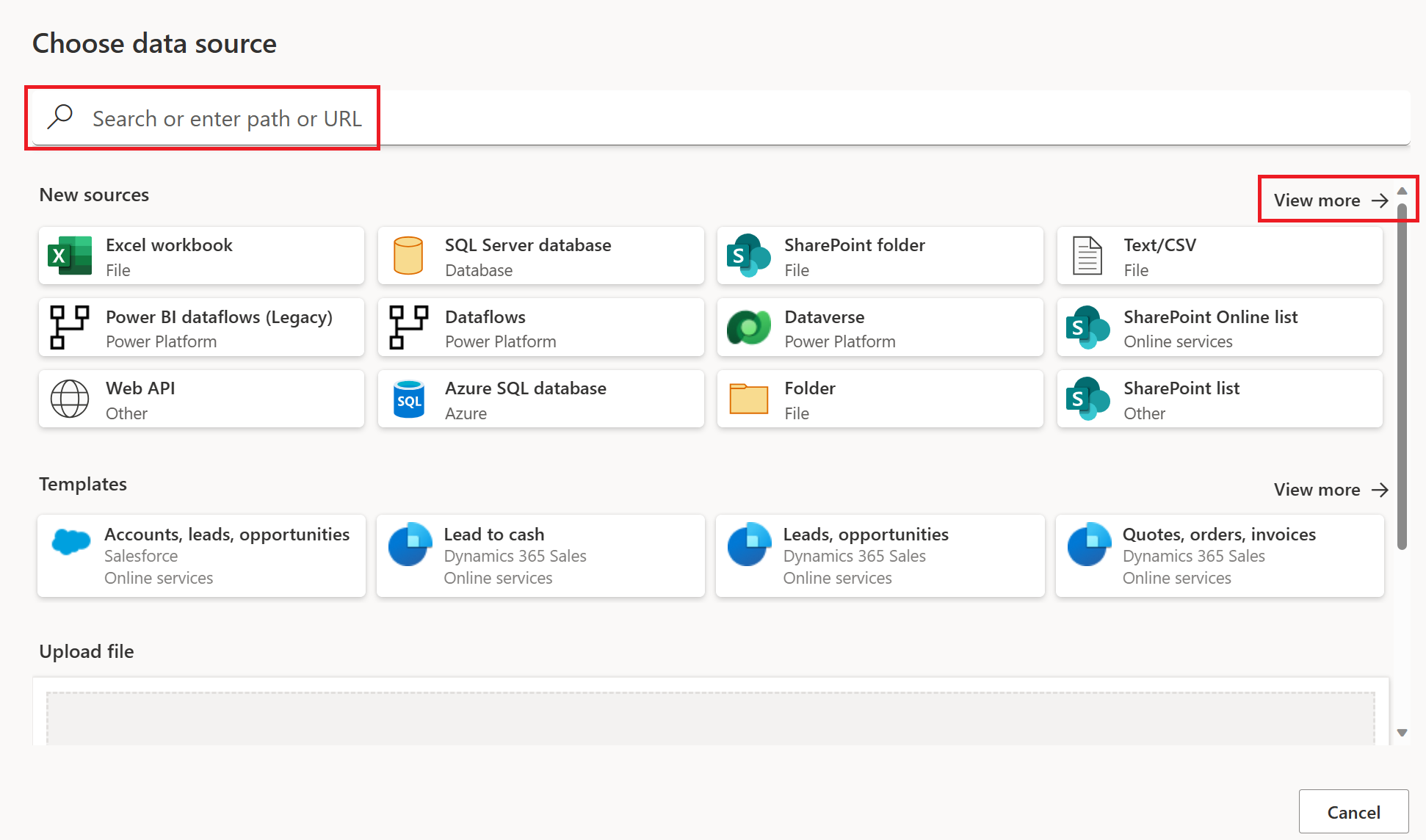This screenshot has height=840, width=1426.
Task: Select the Excel workbook icon
Action: [70, 256]
